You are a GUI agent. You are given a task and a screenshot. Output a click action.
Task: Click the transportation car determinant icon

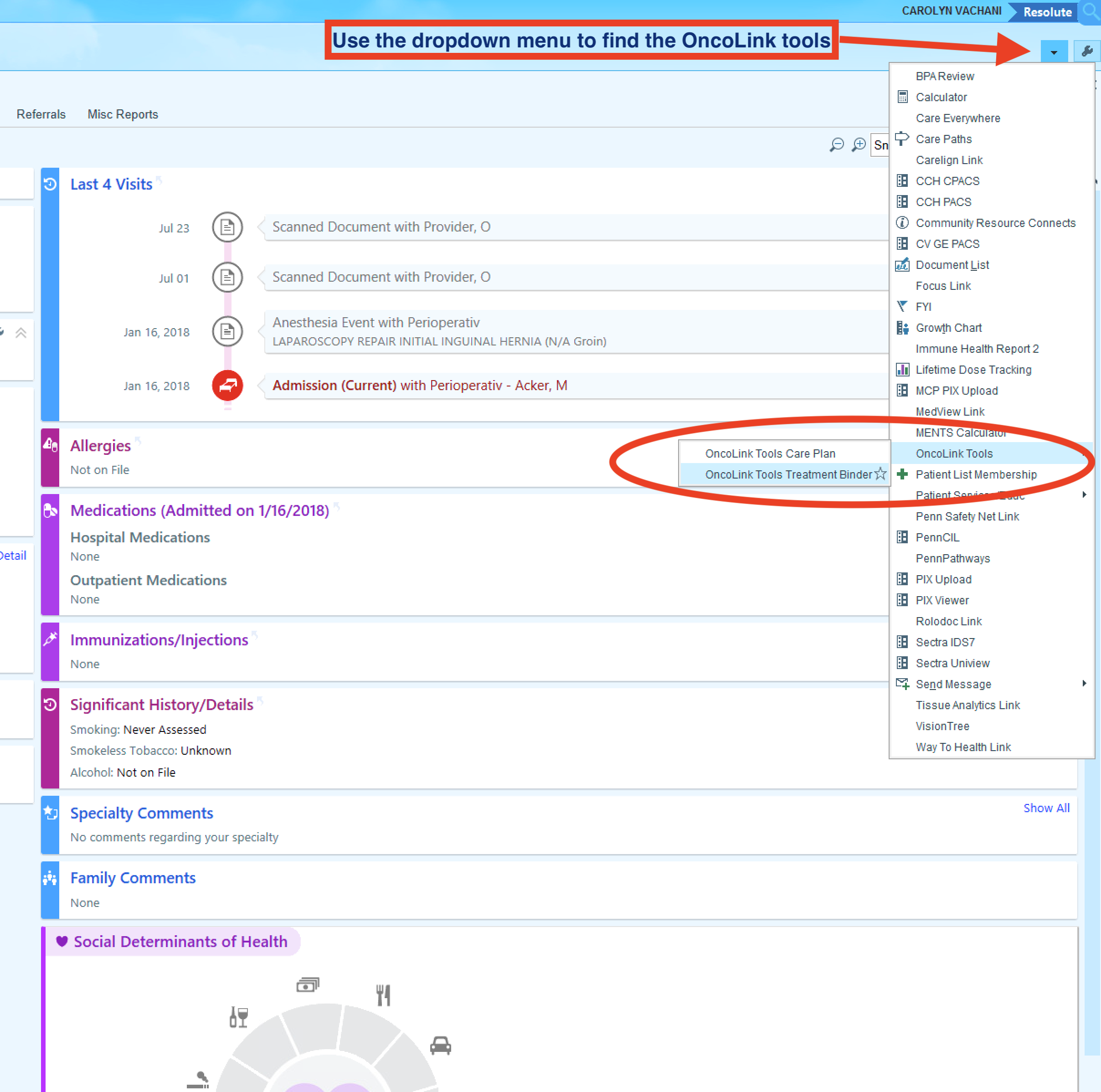(x=441, y=1046)
